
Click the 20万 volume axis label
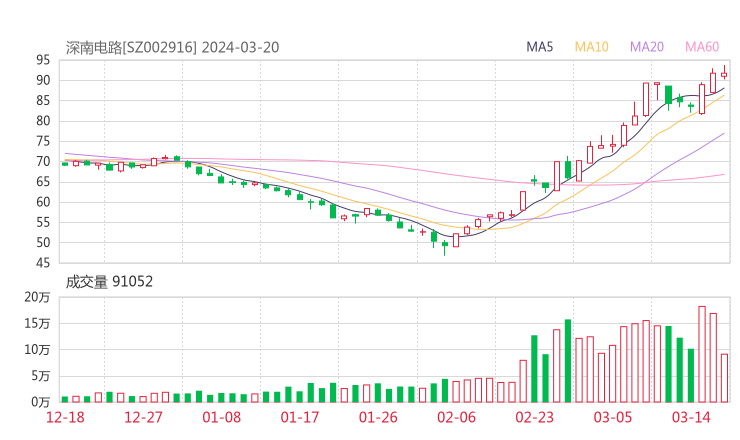tap(37, 297)
